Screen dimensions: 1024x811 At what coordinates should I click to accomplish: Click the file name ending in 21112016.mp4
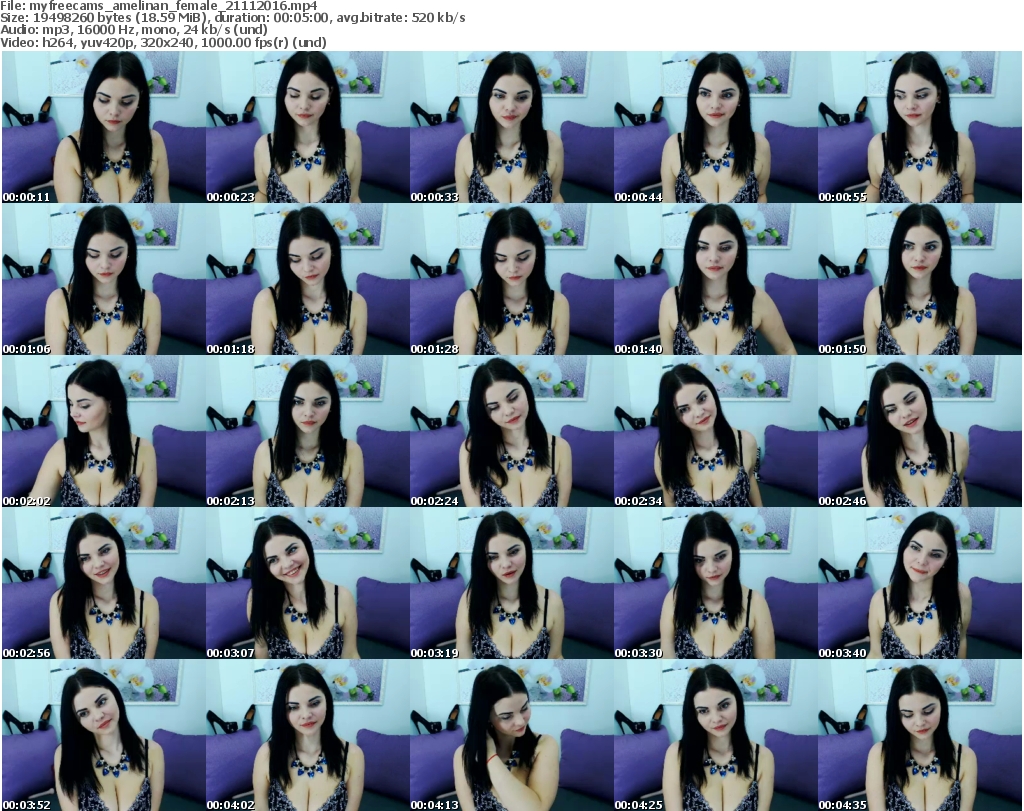click(173, 6)
